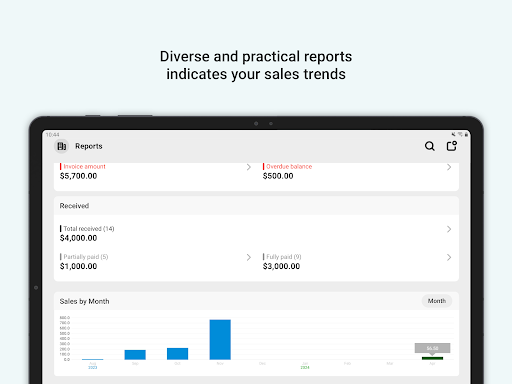This screenshot has width=512, height=384.
Task: Tap the Partially paid (5) label
Action: 86,257
